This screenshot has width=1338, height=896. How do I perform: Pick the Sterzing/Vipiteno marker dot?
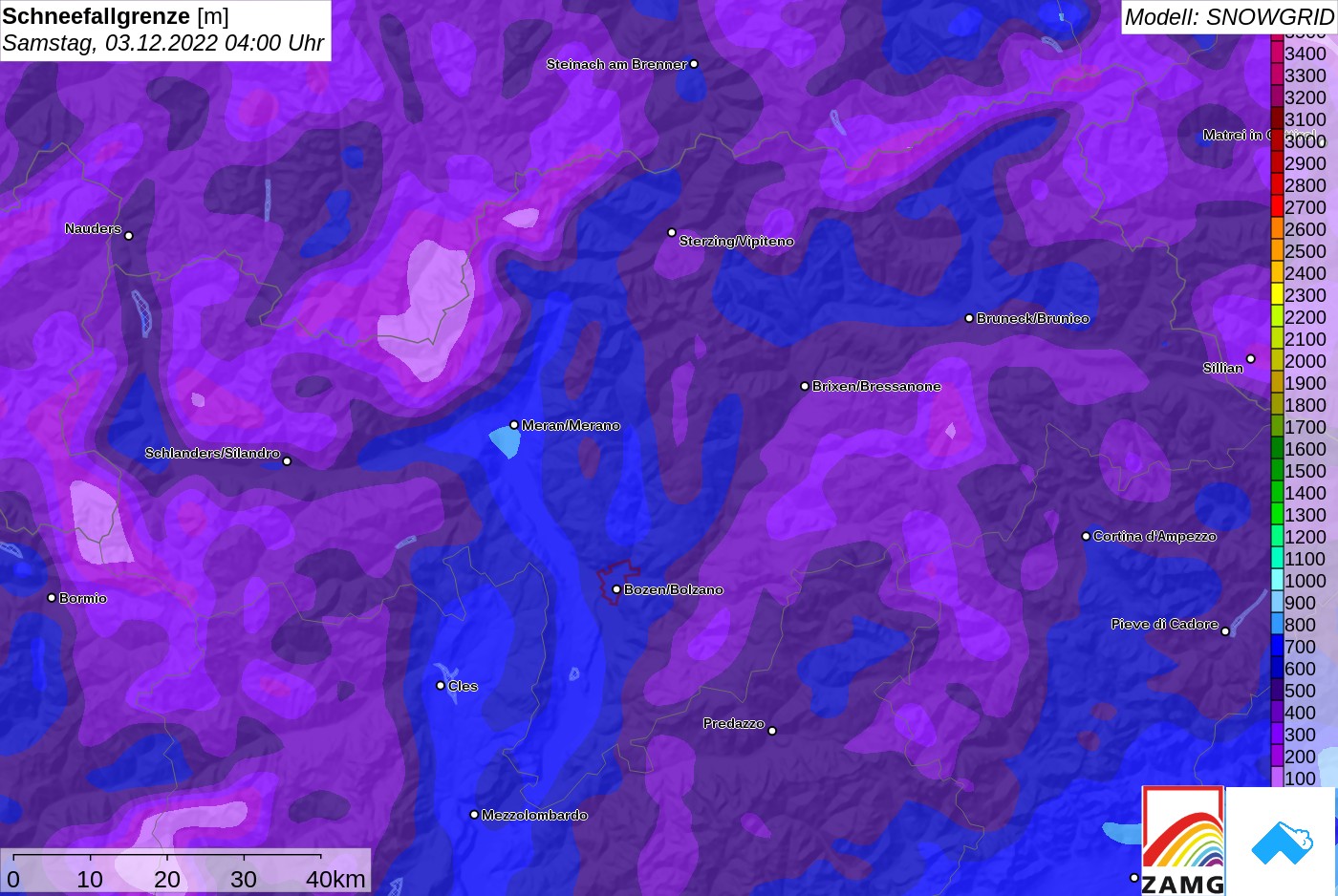672,232
